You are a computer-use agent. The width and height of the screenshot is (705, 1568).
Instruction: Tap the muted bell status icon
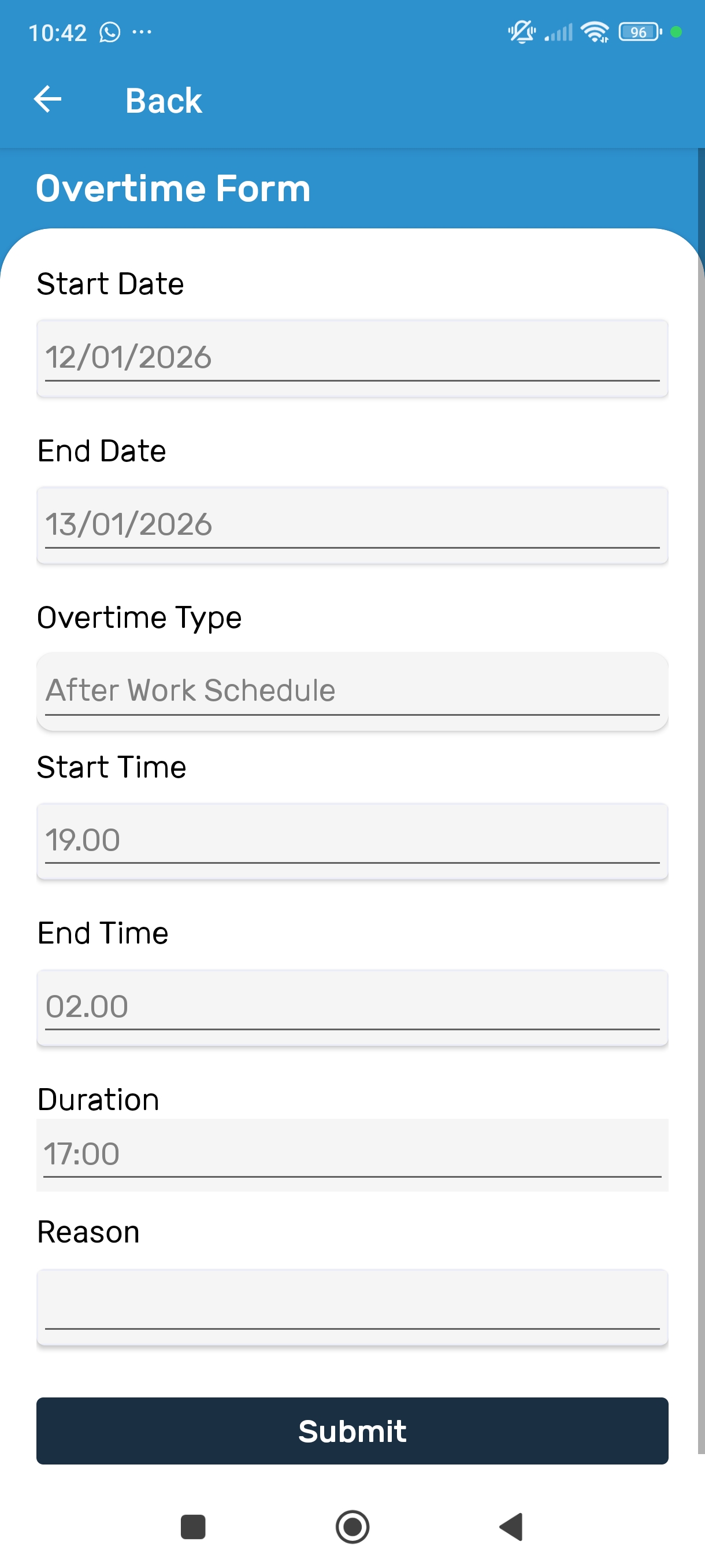pyautogui.click(x=521, y=32)
